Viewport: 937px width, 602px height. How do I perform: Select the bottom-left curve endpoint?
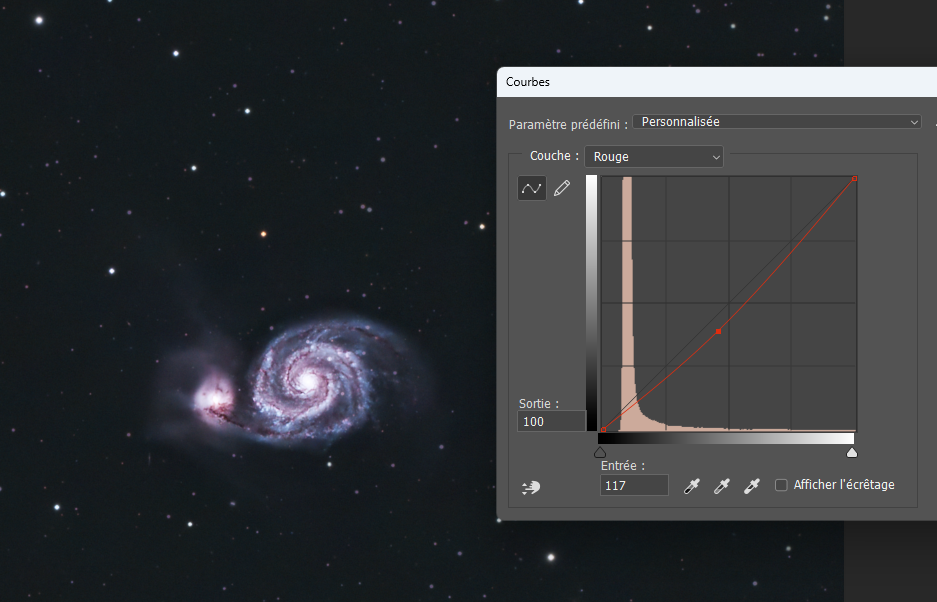[604, 429]
